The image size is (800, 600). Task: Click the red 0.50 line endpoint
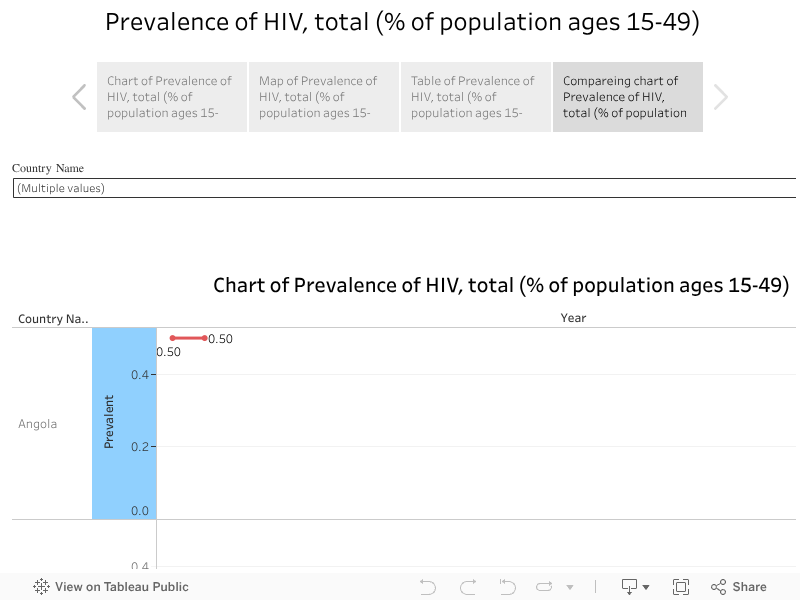(205, 338)
